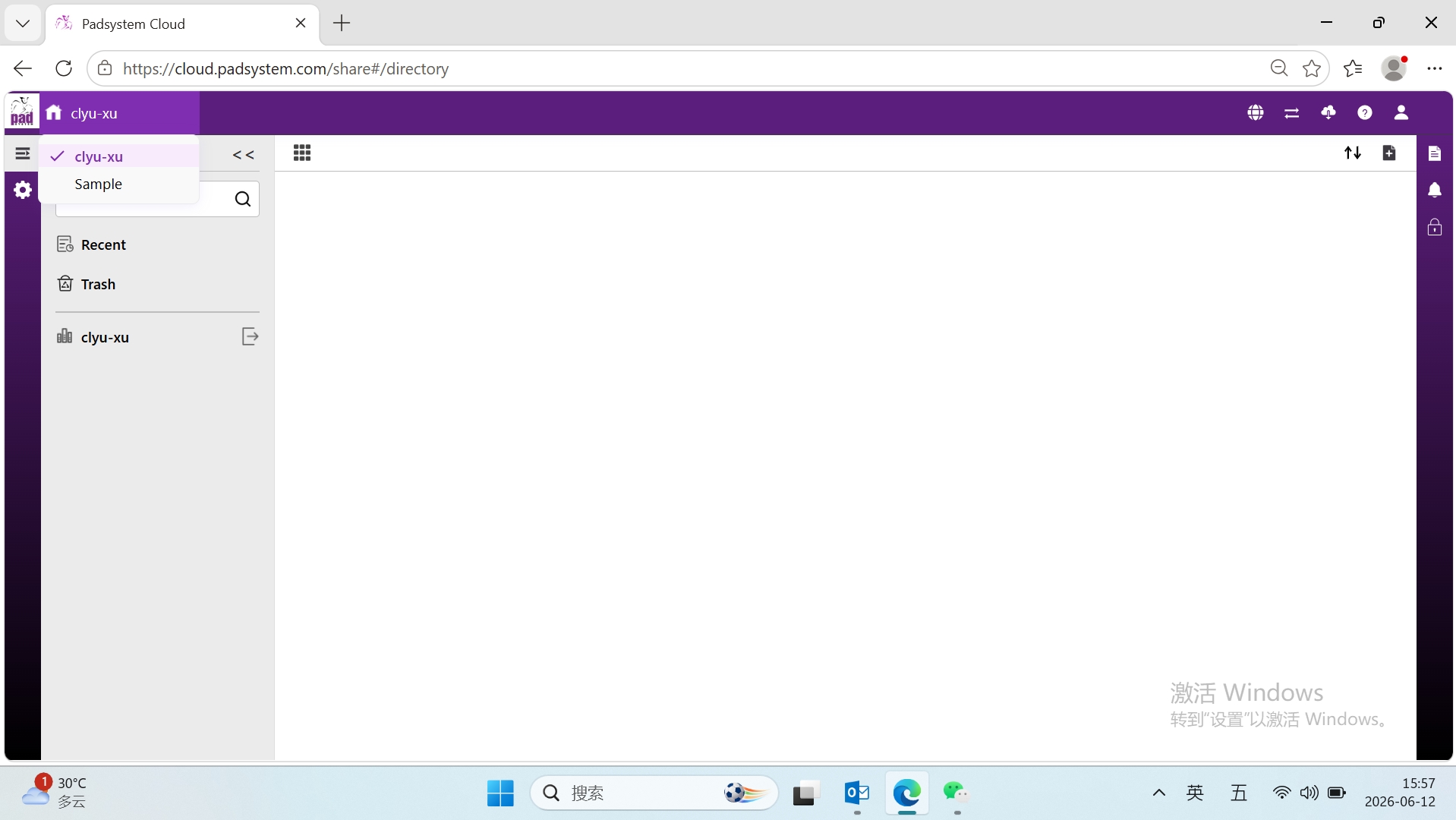
Task: Open the Windows Start menu
Action: pyautogui.click(x=500, y=793)
